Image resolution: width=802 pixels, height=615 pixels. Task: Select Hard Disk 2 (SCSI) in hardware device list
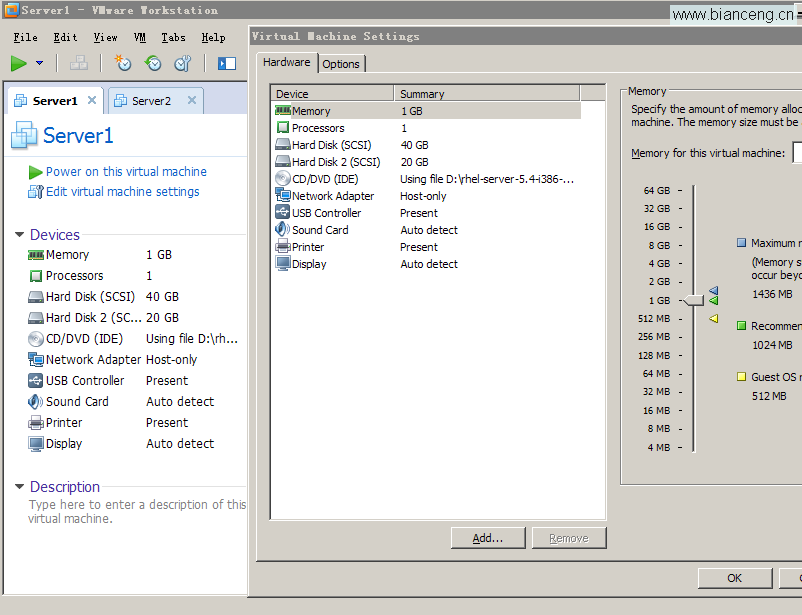(427, 162)
